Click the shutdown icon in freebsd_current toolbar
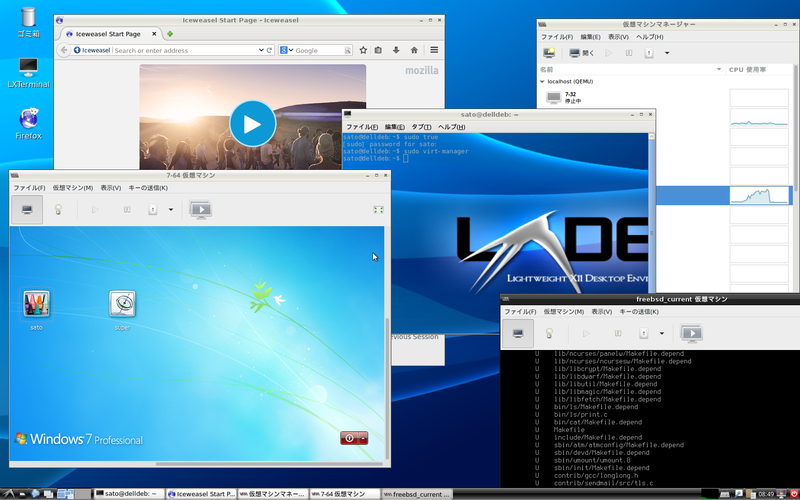 click(643, 334)
